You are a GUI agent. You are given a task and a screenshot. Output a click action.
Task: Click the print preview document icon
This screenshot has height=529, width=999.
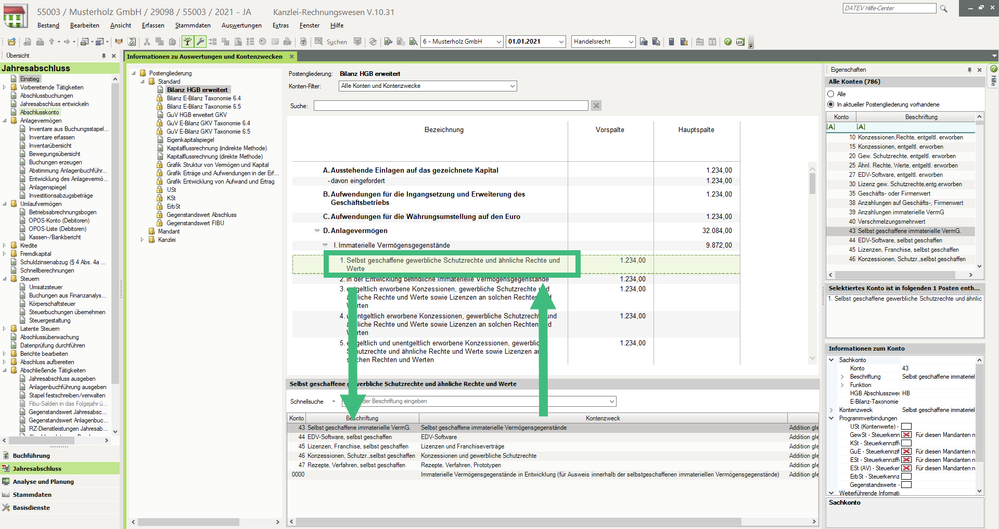click(x=27, y=41)
